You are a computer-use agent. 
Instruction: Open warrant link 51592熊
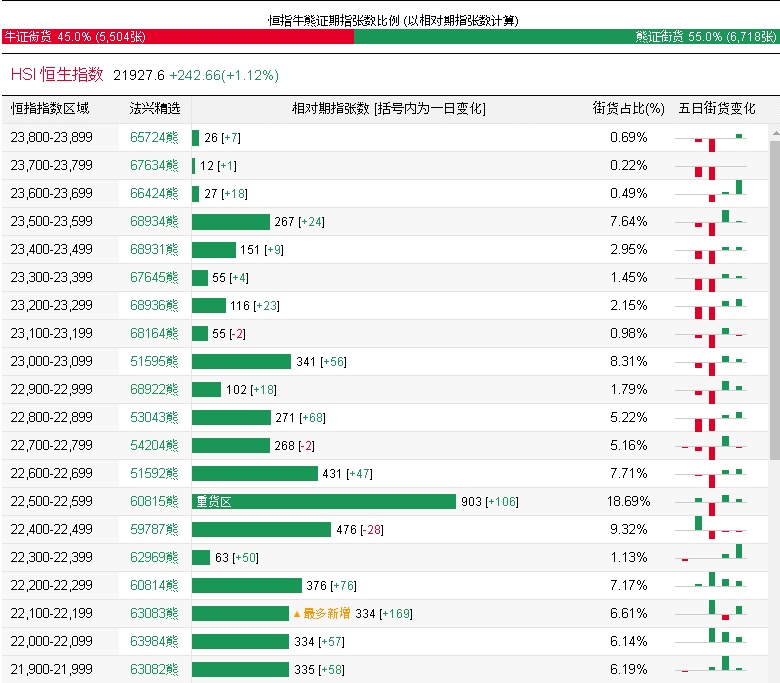pos(154,473)
